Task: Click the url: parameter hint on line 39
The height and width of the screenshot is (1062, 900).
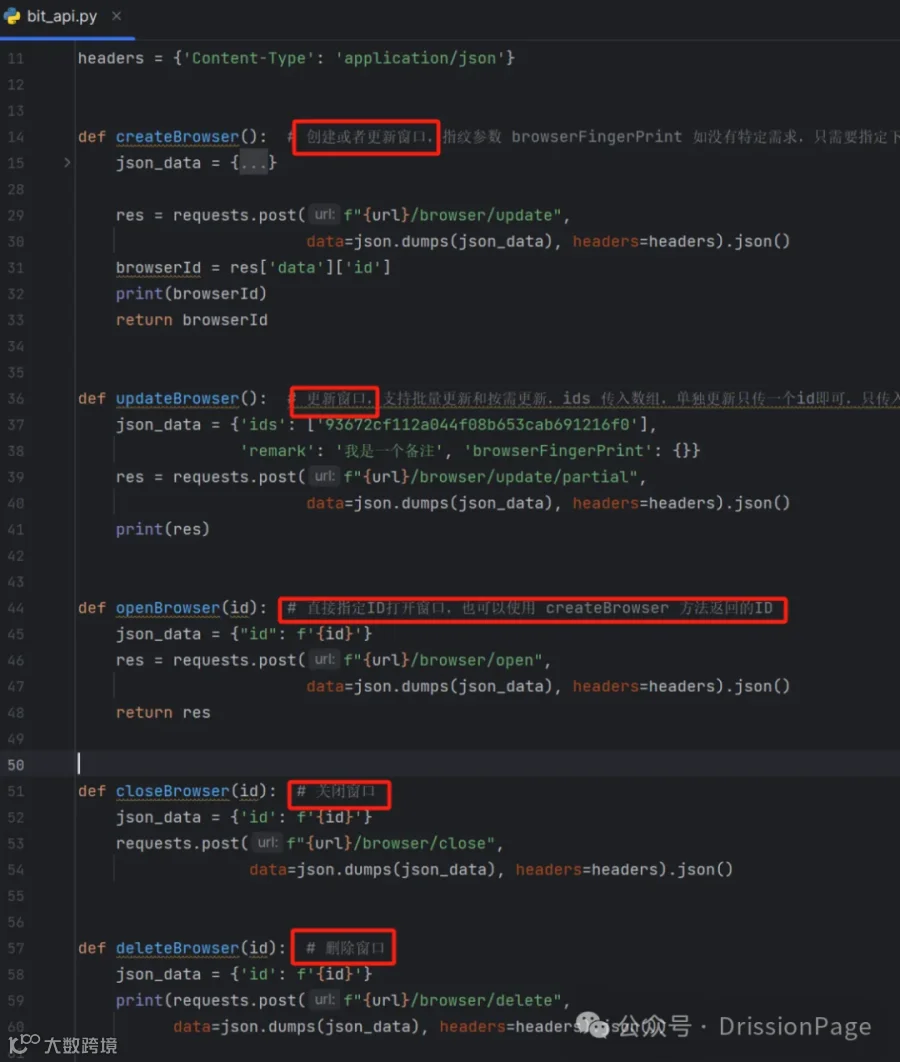Action: click(x=324, y=476)
